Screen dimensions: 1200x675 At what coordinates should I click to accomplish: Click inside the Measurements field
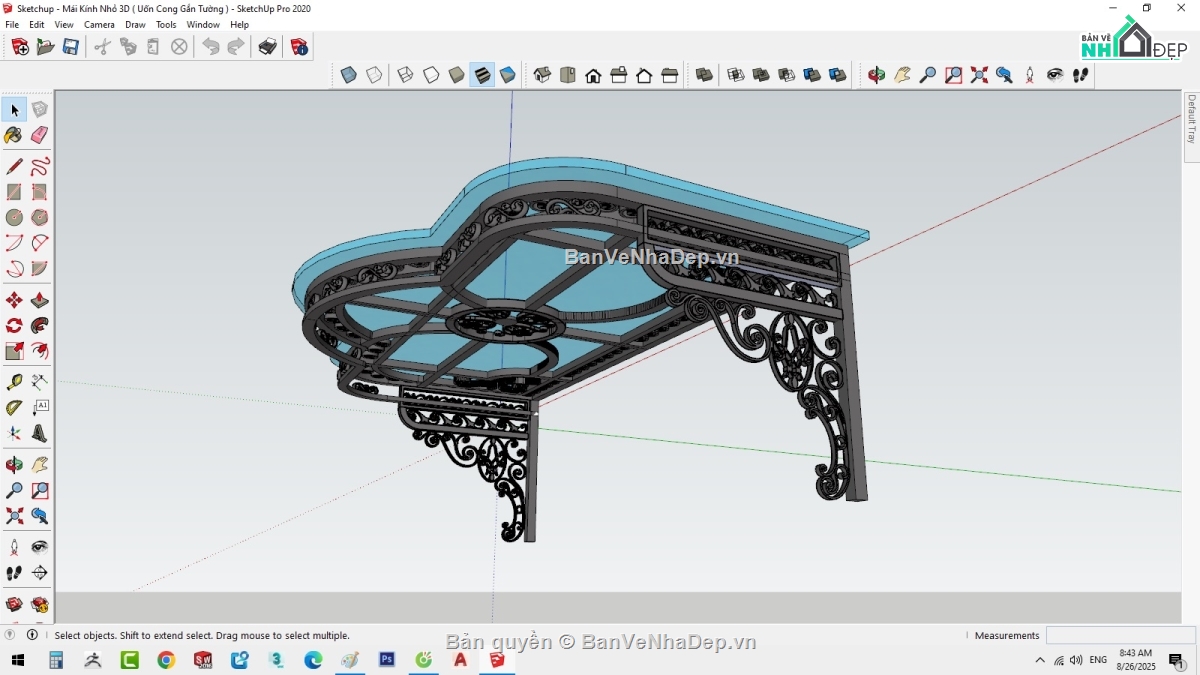coord(1120,634)
